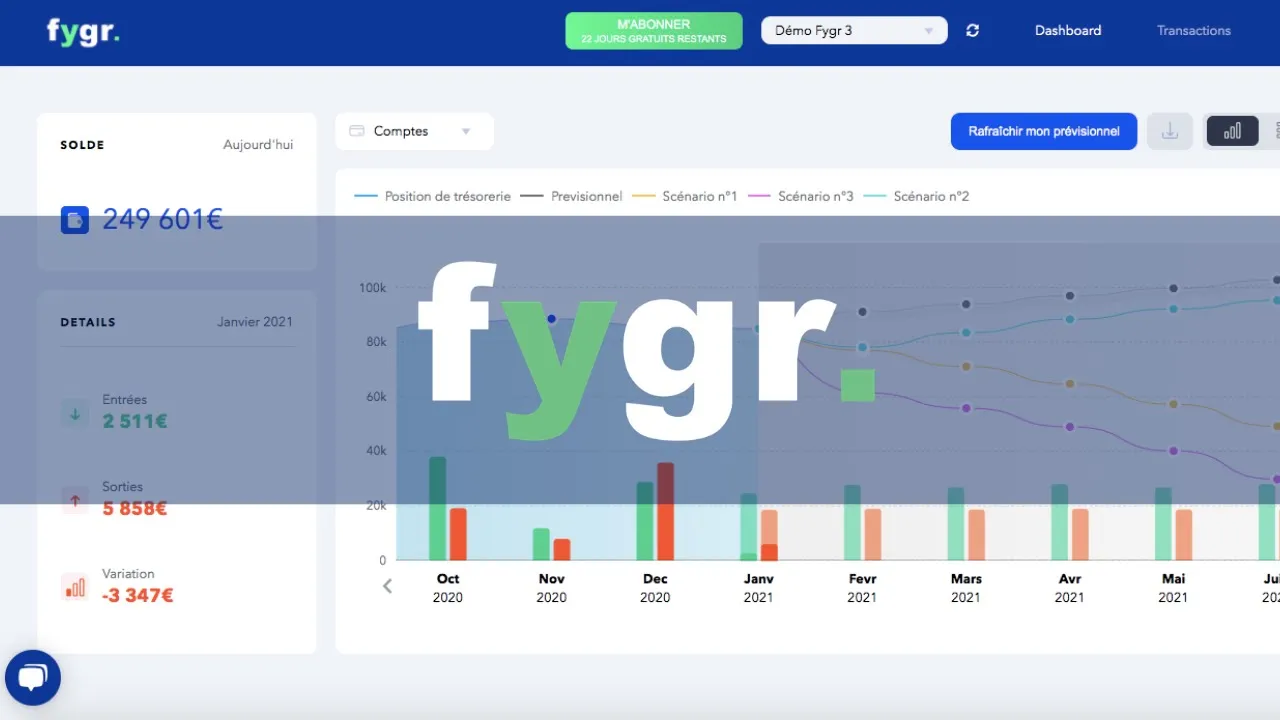Toggle Scénario n°3 legend series

802,196
